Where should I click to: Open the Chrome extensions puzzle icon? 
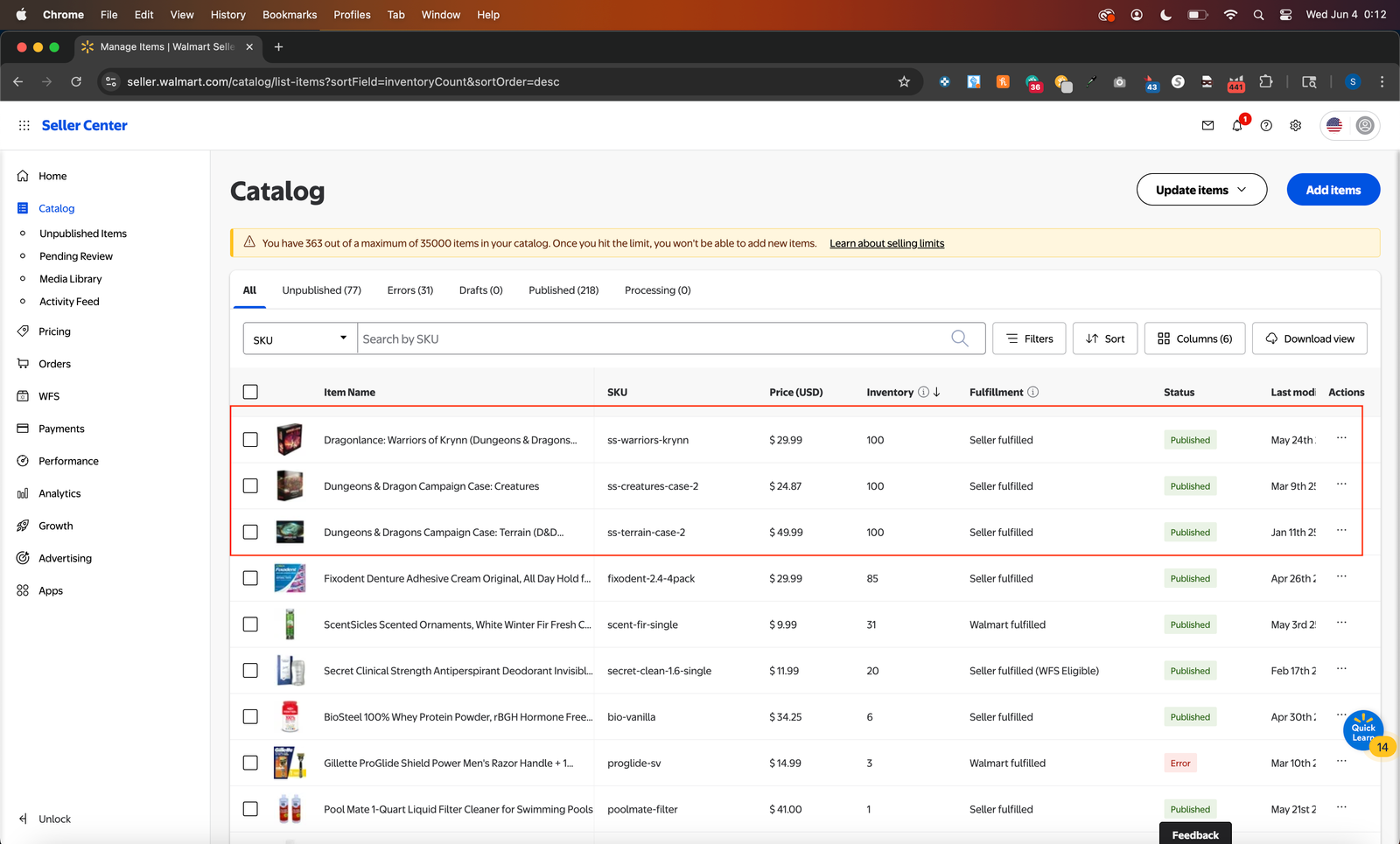click(1265, 81)
